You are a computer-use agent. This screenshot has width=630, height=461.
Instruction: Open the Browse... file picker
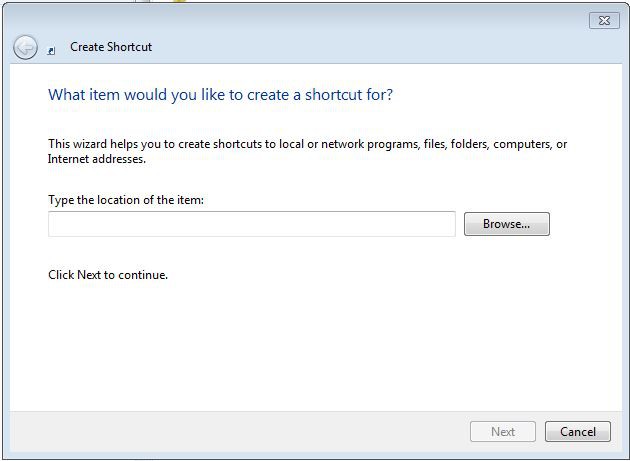pos(506,224)
